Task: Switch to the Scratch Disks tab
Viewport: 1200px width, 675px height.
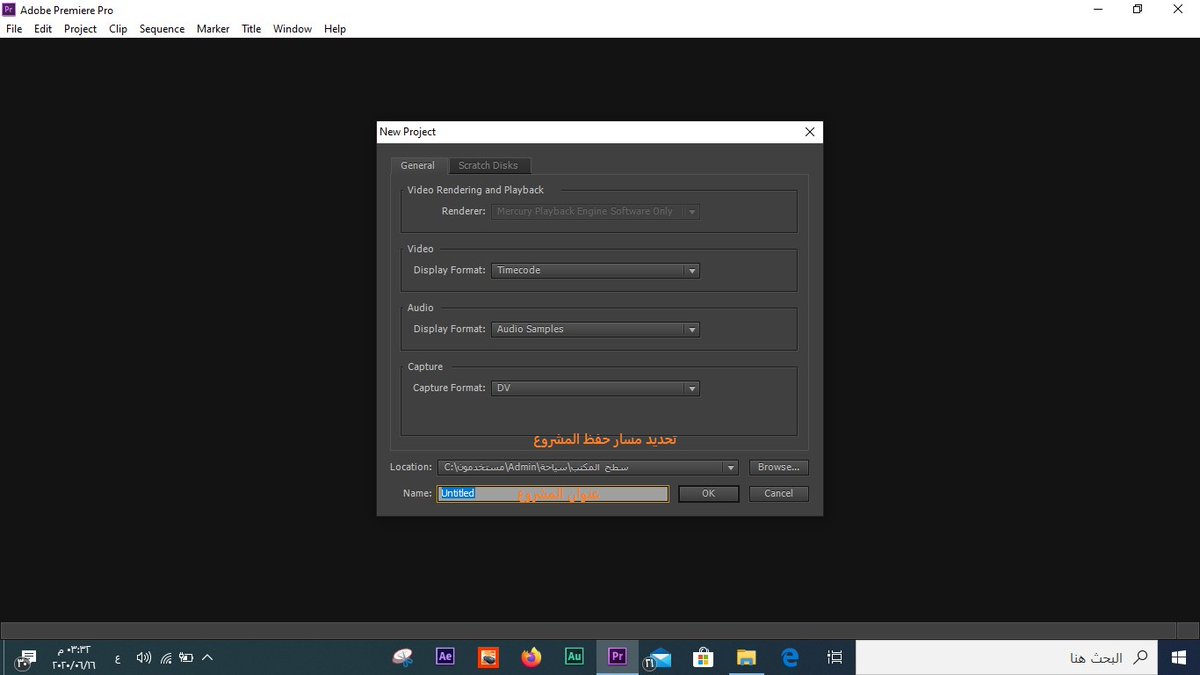Action: pyautogui.click(x=488, y=166)
